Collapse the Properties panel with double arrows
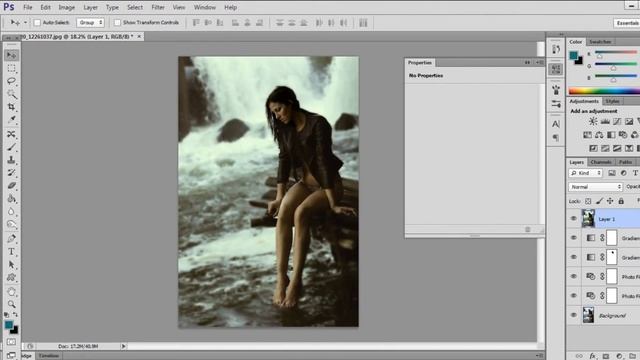 [x=527, y=62]
